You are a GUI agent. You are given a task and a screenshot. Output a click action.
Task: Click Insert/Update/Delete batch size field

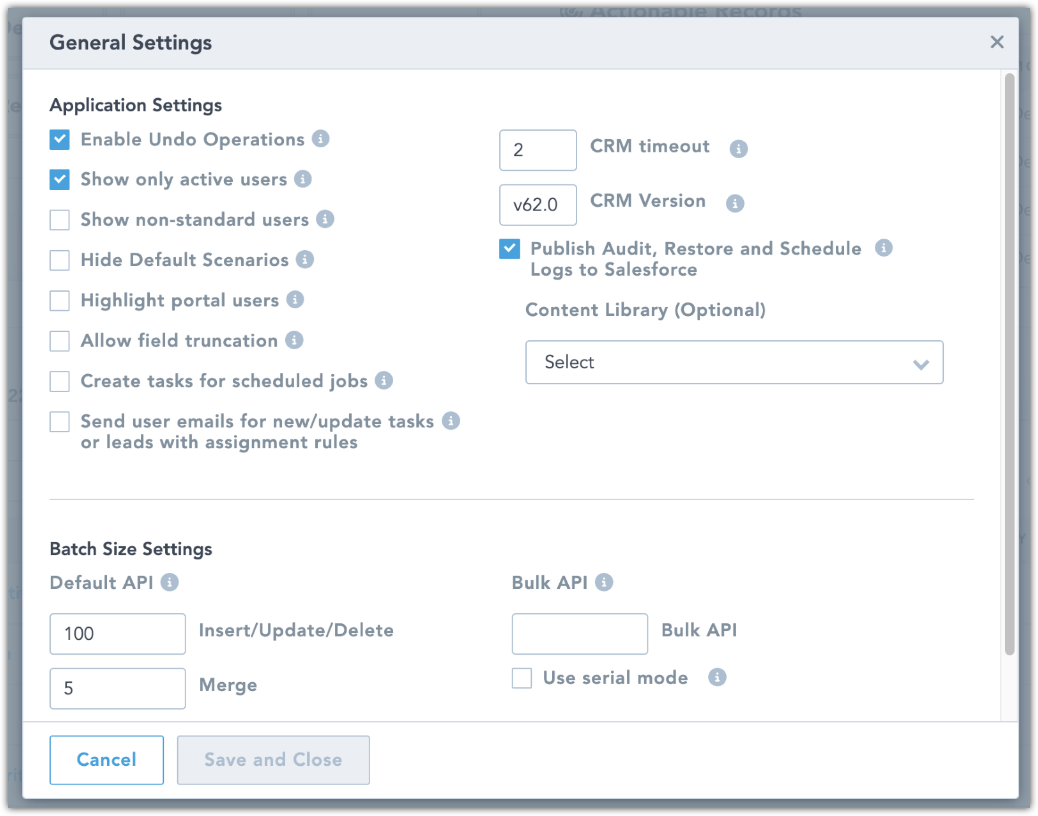click(118, 634)
